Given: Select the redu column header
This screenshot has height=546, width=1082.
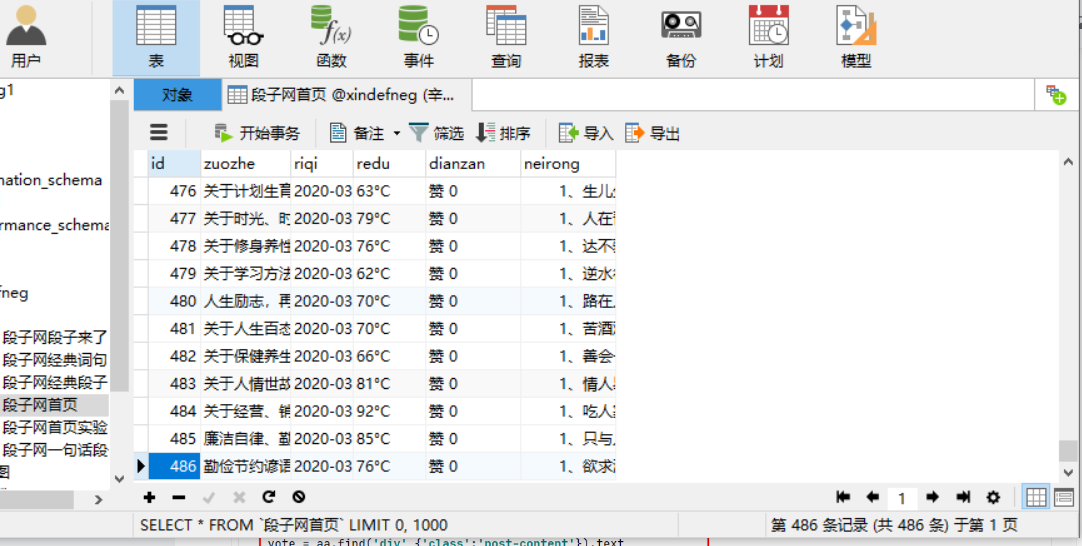Looking at the screenshot, I should coord(389,164).
